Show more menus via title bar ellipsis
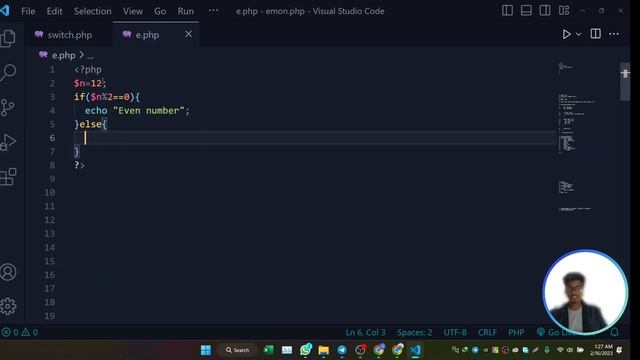 click(213, 11)
